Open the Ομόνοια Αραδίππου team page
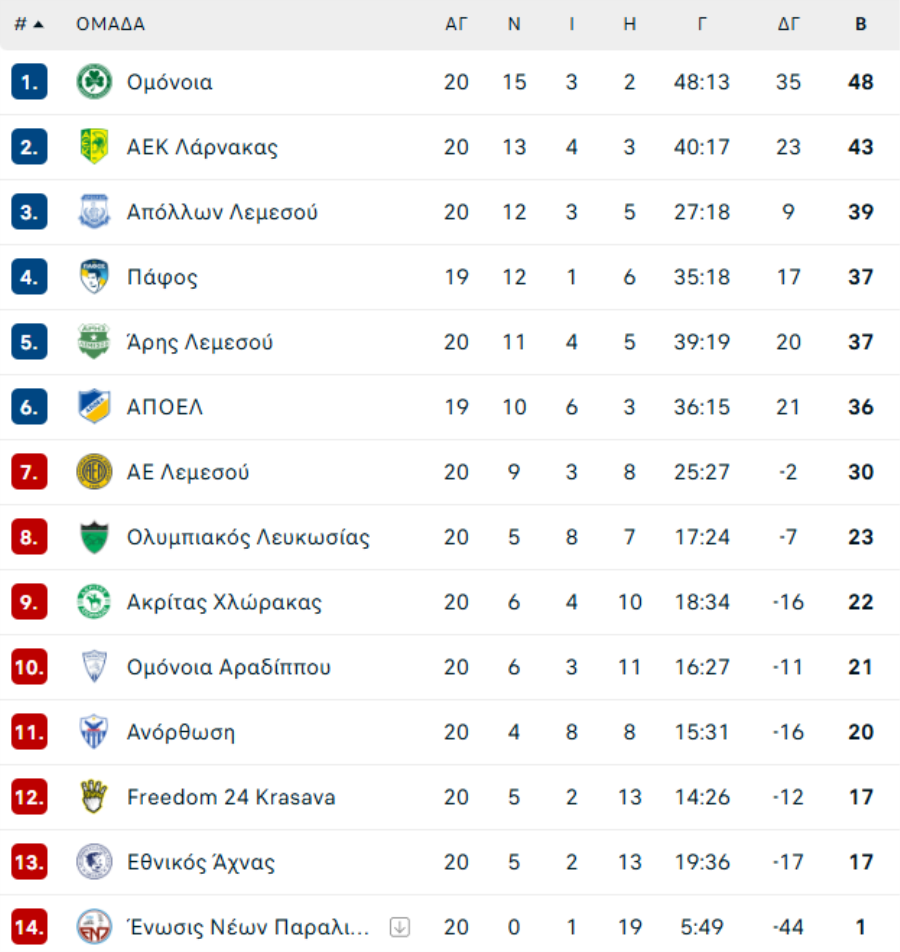This screenshot has width=900, height=952. (x=229, y=667)
